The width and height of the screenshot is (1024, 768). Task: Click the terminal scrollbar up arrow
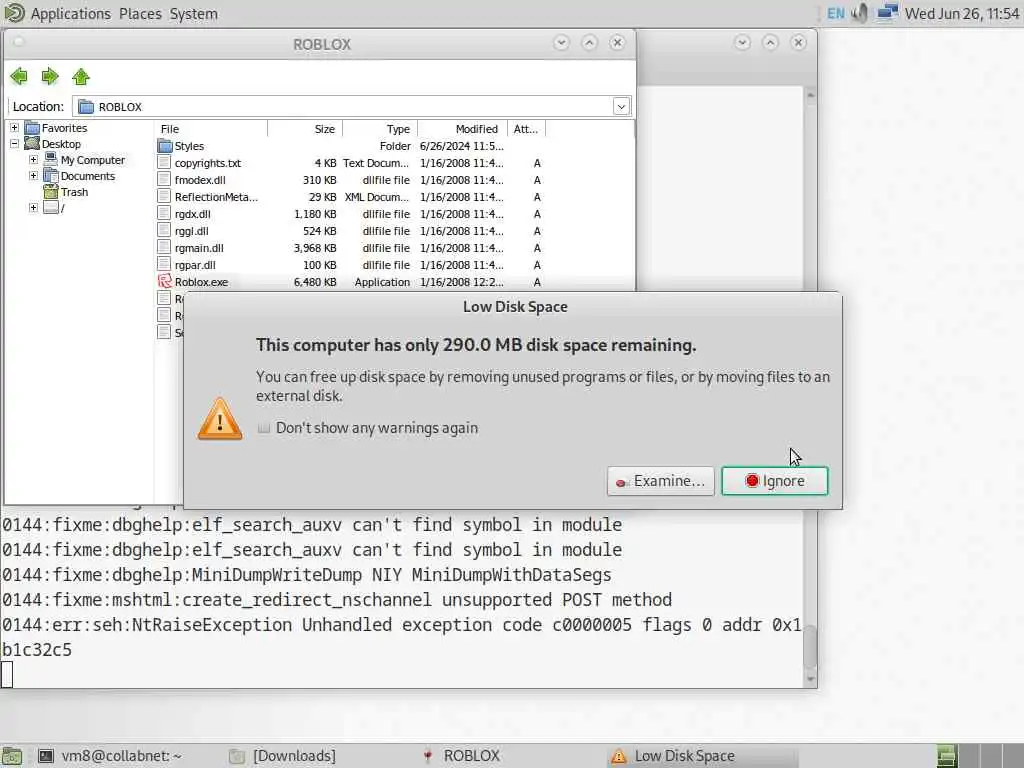(810, 95)
